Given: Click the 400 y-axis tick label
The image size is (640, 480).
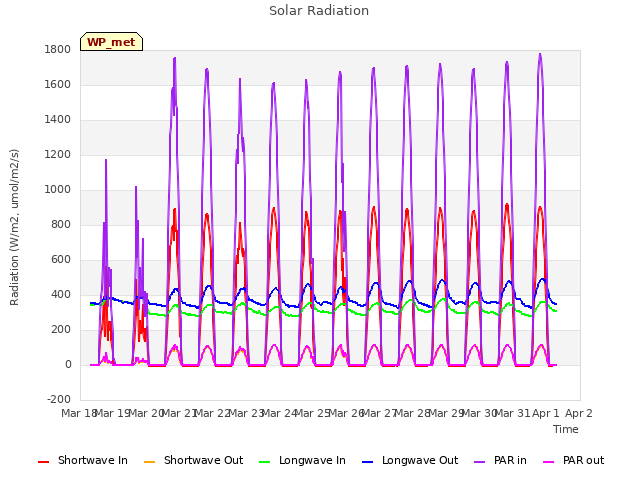Looking at the screenshot, I should [61, 295].
